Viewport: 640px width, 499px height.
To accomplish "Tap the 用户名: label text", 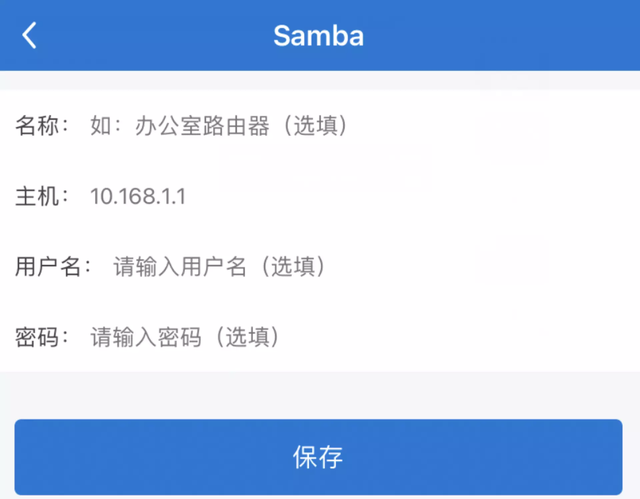I will [53, 267].
